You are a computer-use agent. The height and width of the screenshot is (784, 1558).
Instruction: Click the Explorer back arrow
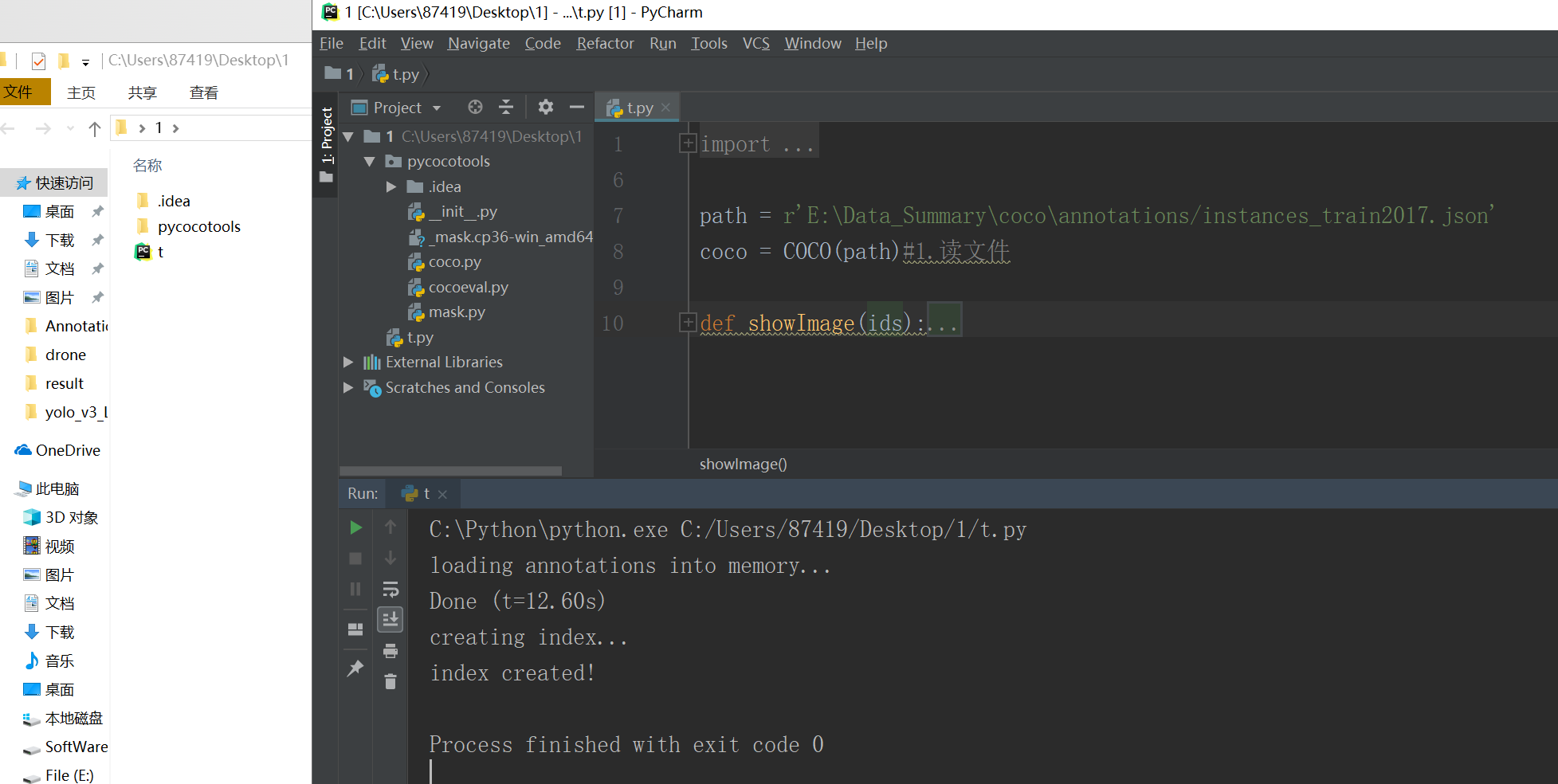coord(9,128)
